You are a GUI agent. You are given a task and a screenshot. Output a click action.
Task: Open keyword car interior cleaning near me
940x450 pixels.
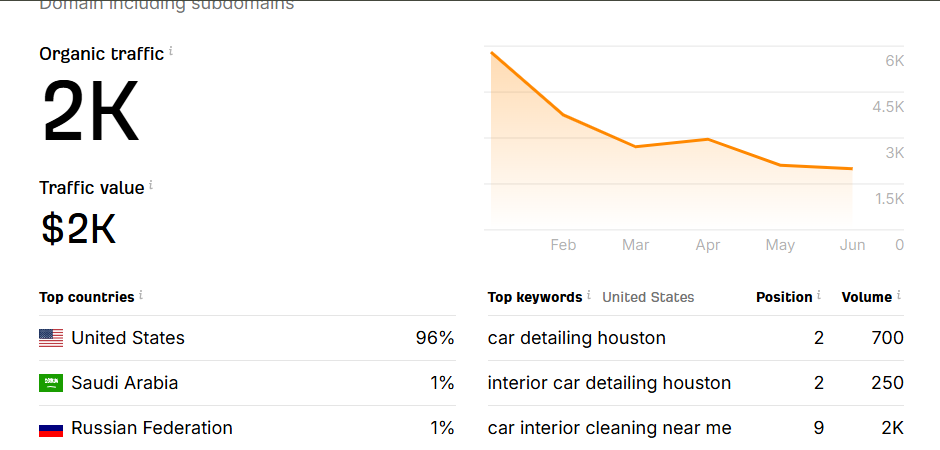coord(610,428)
